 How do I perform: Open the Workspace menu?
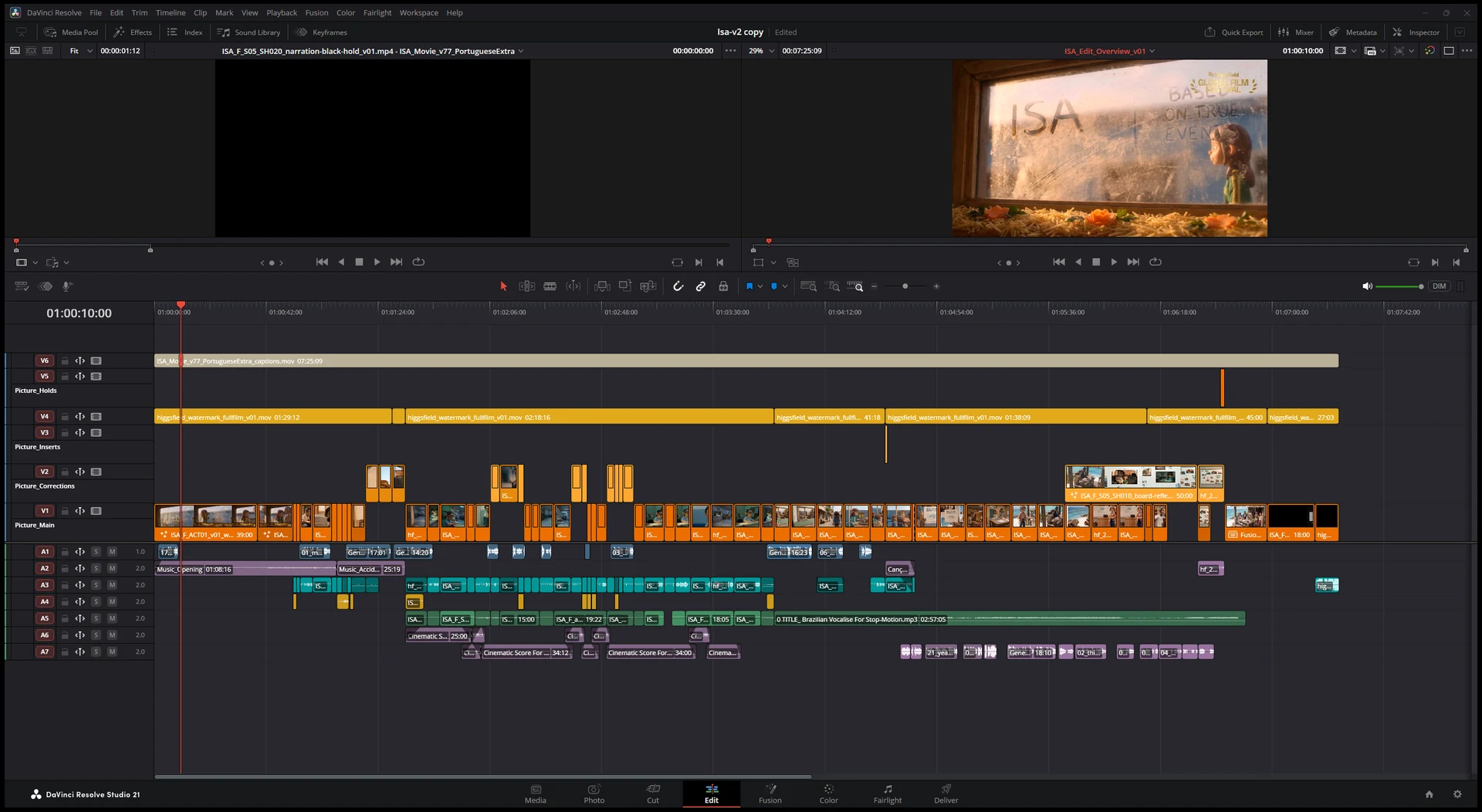click(419, 12)
